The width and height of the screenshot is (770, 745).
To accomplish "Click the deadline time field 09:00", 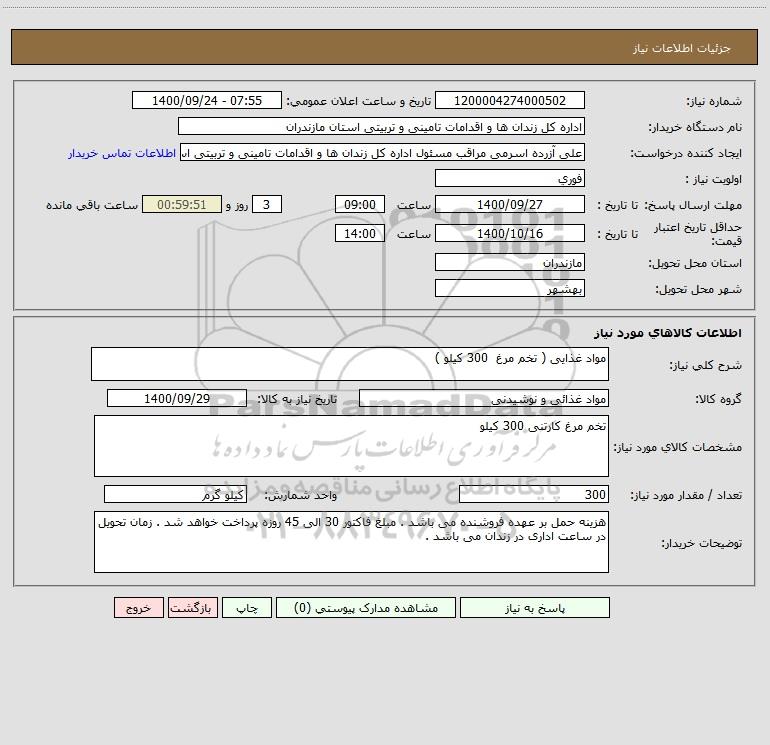I will [x=359, y=204].
